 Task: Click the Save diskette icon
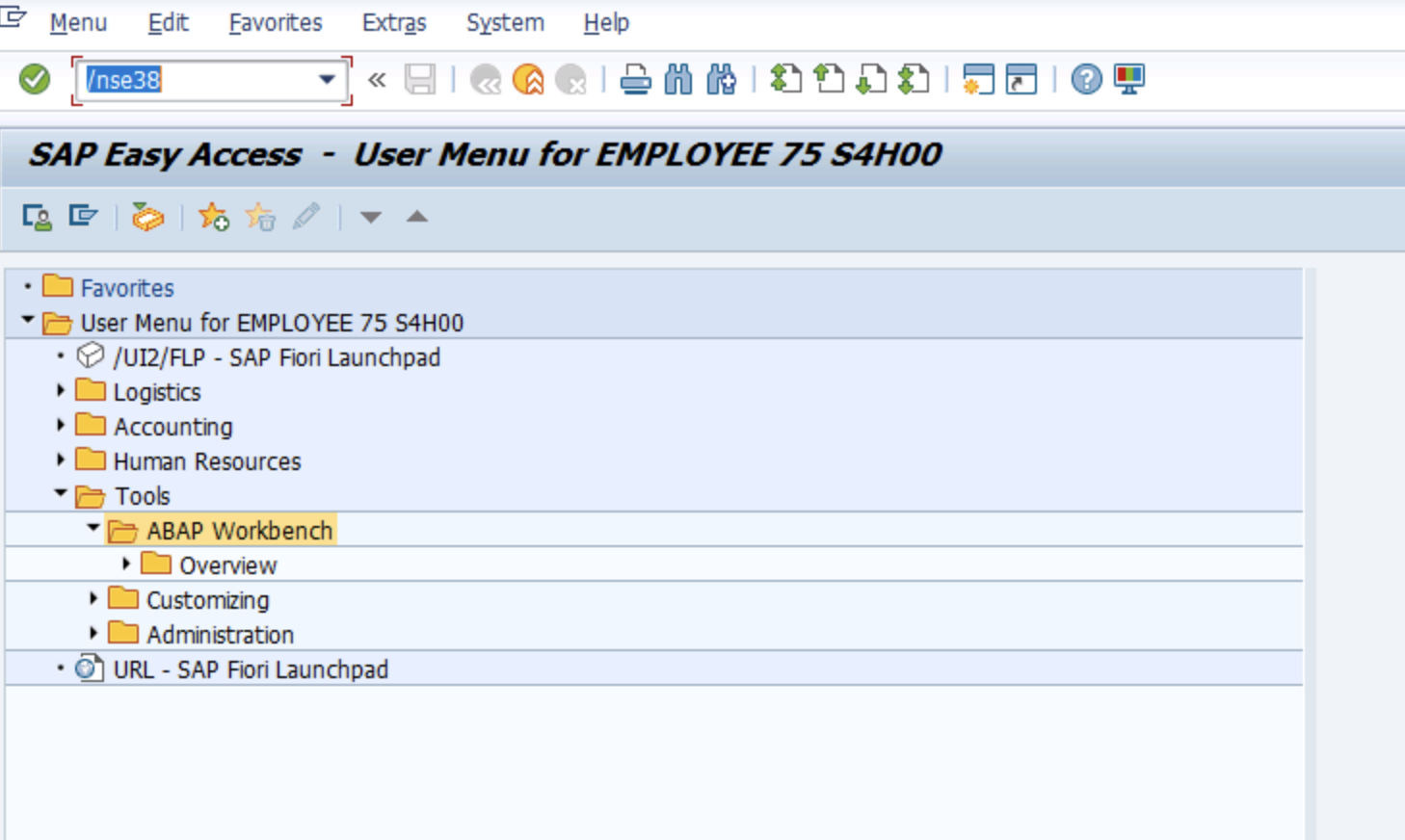420,79
